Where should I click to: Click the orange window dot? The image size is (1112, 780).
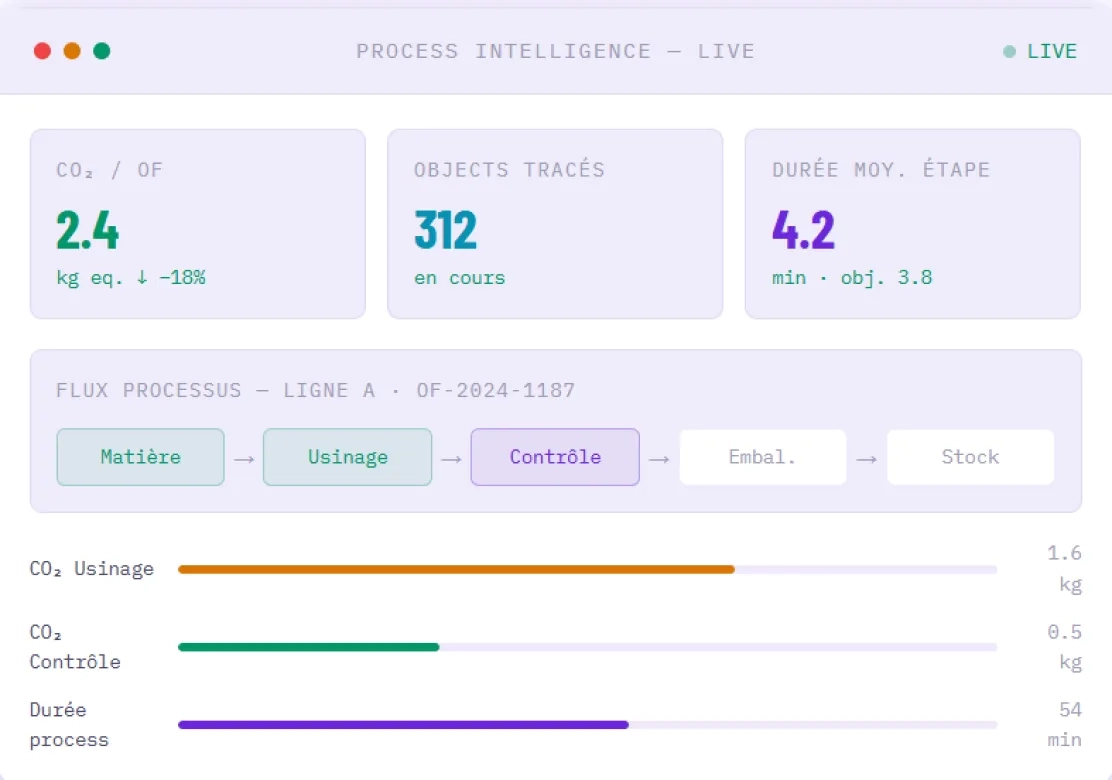(x=72, y=51)
